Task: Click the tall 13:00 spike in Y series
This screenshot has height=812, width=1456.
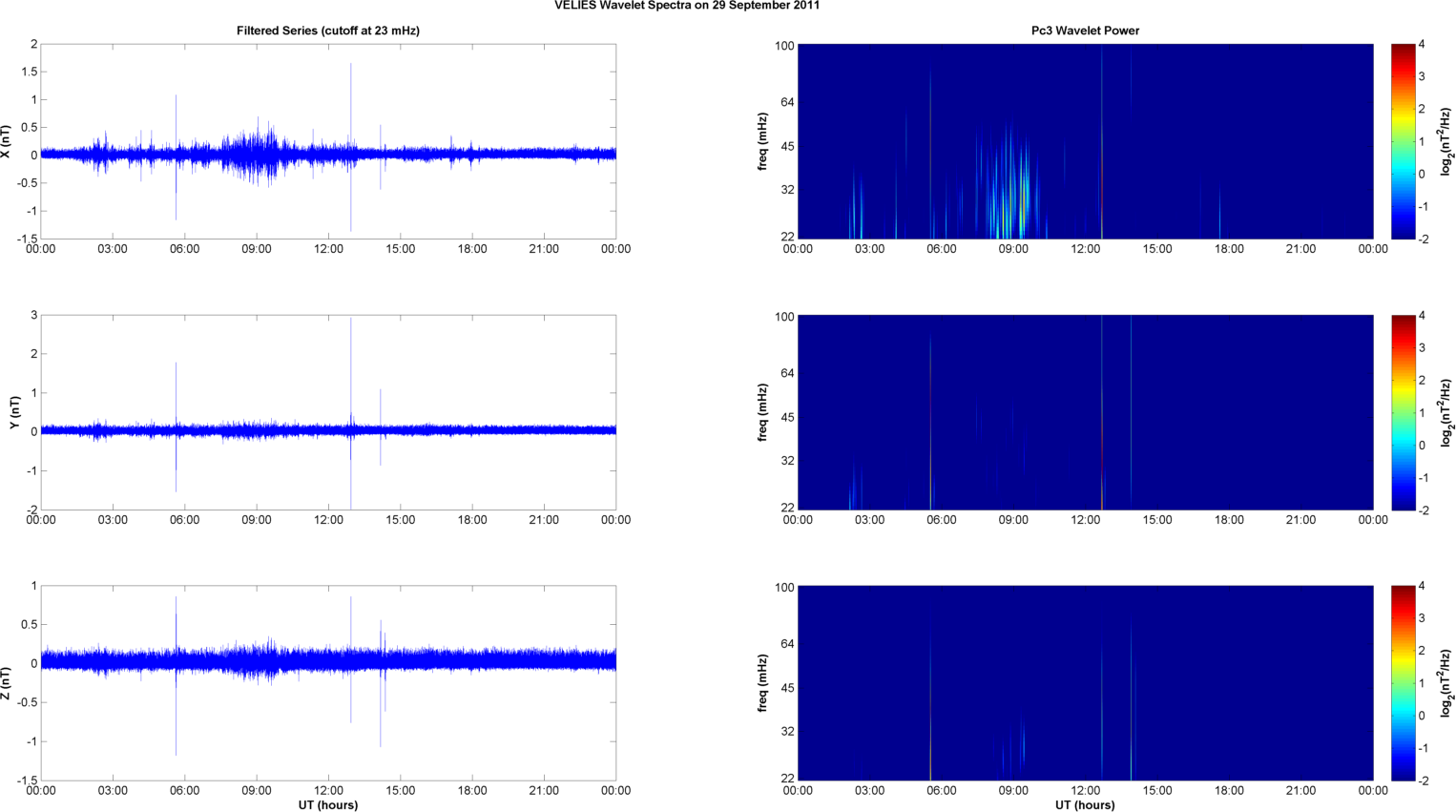Action: pos(351,412)
